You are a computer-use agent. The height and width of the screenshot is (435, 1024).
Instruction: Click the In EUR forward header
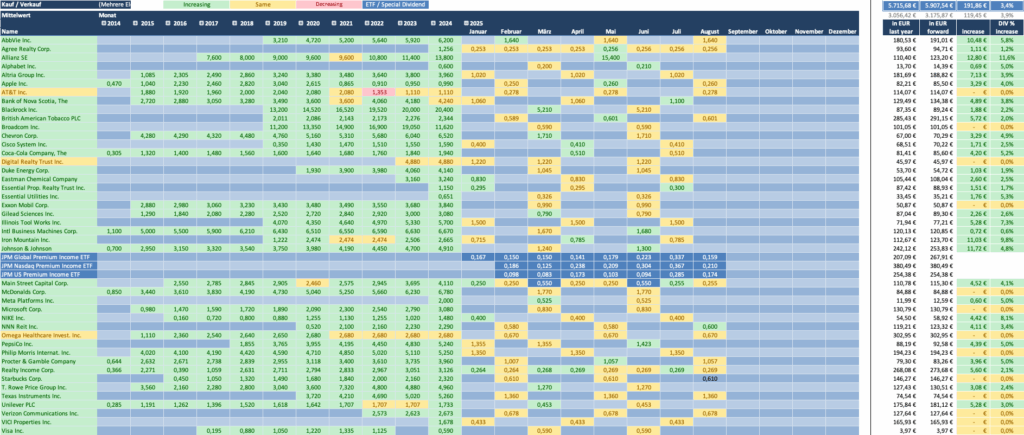[x=936, y=27]
